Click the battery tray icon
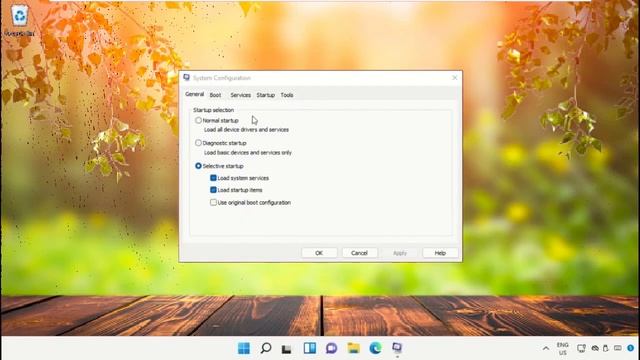The width and height of the screenshot is (640, 360). click(x=606, y=349)
